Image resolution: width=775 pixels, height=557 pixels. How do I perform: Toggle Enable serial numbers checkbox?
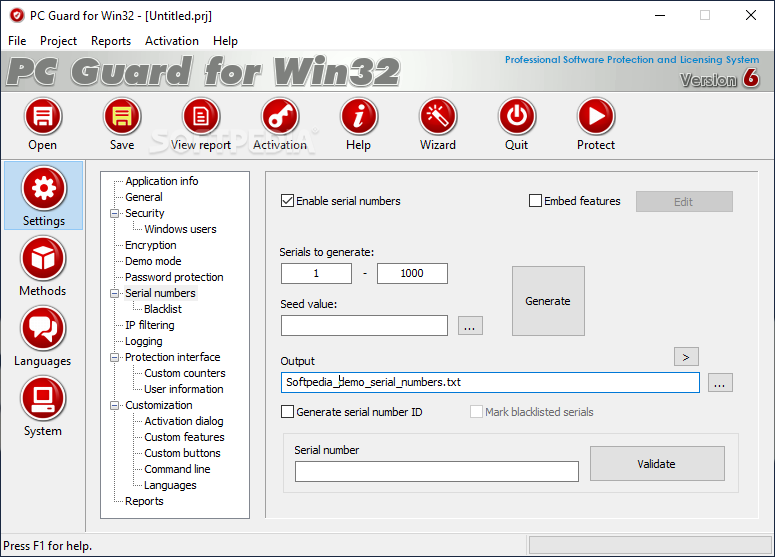[x=288, y=201]
